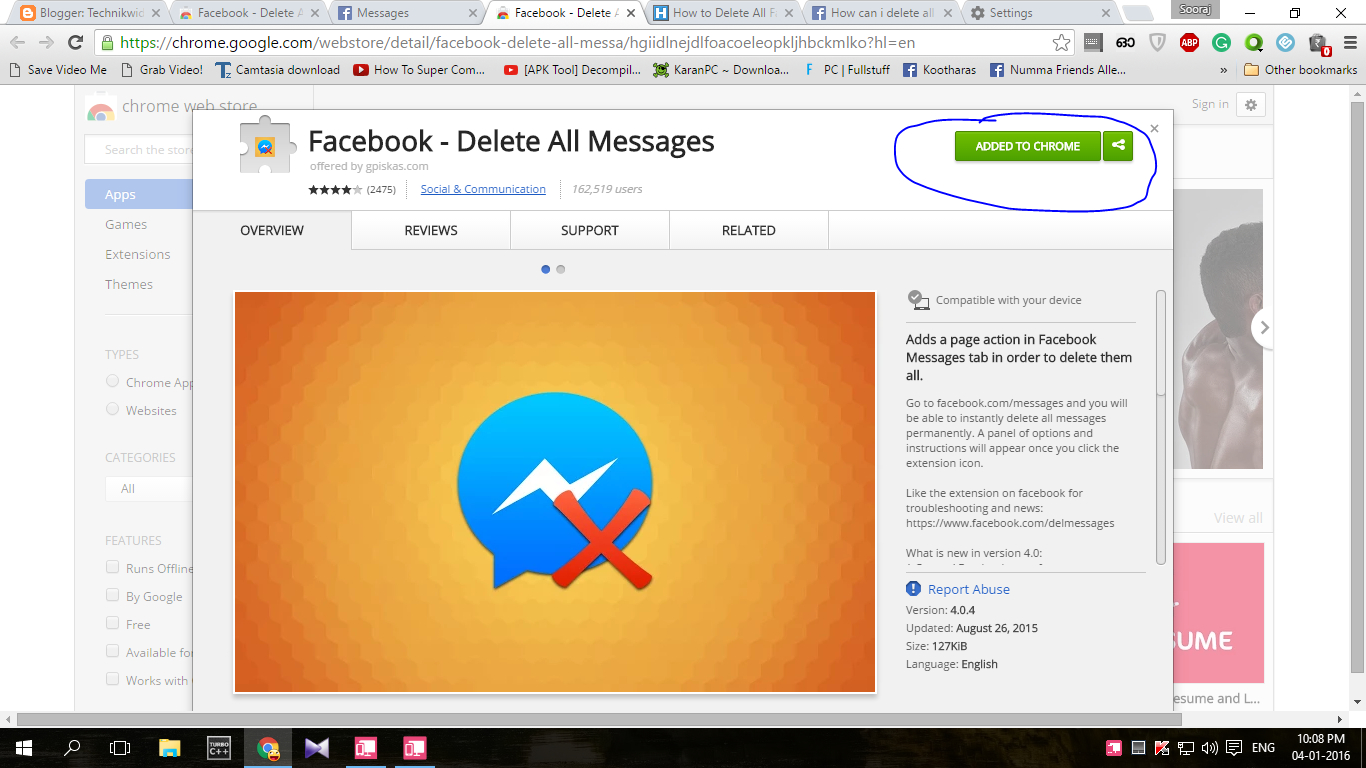Select first screenshot carousel dot
This screenshot has width=1366, height=768.
coord(545,269)
